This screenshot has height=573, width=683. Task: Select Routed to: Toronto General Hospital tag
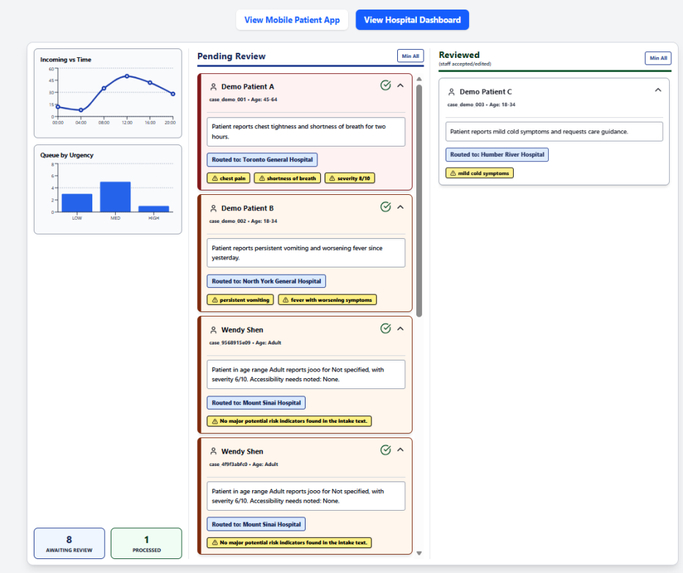point(262,159)
